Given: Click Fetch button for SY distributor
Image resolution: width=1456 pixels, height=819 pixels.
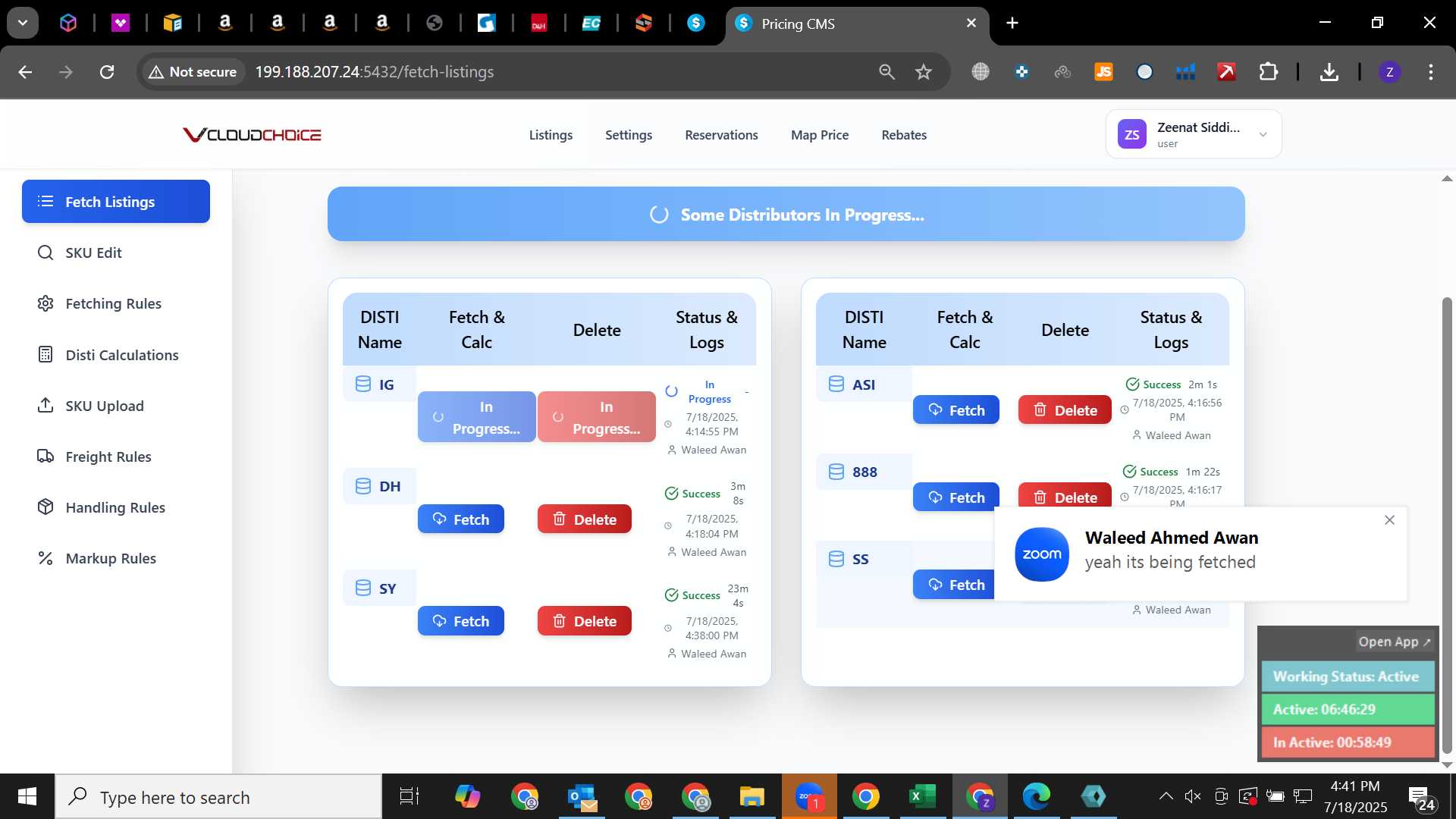Looking at the screenshot, I should 460,620.
